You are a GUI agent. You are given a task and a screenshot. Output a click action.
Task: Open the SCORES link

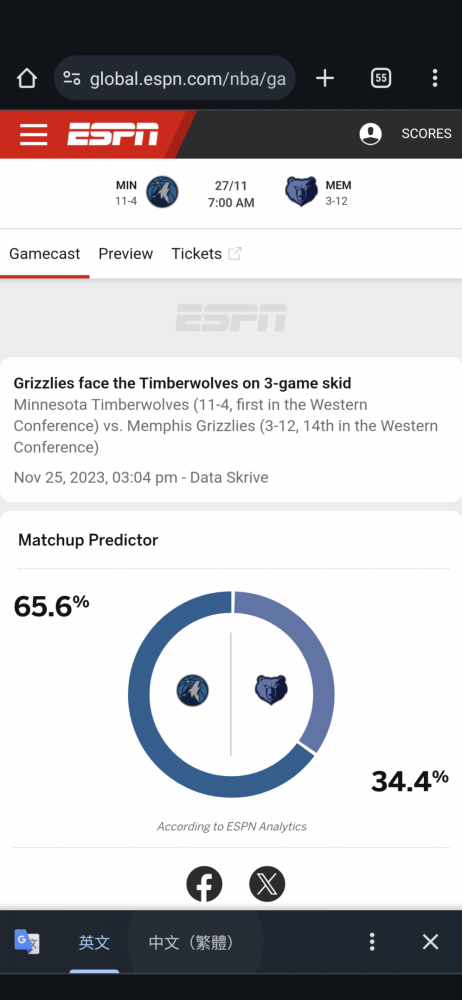pyautogui.click(x=426, y=134)
